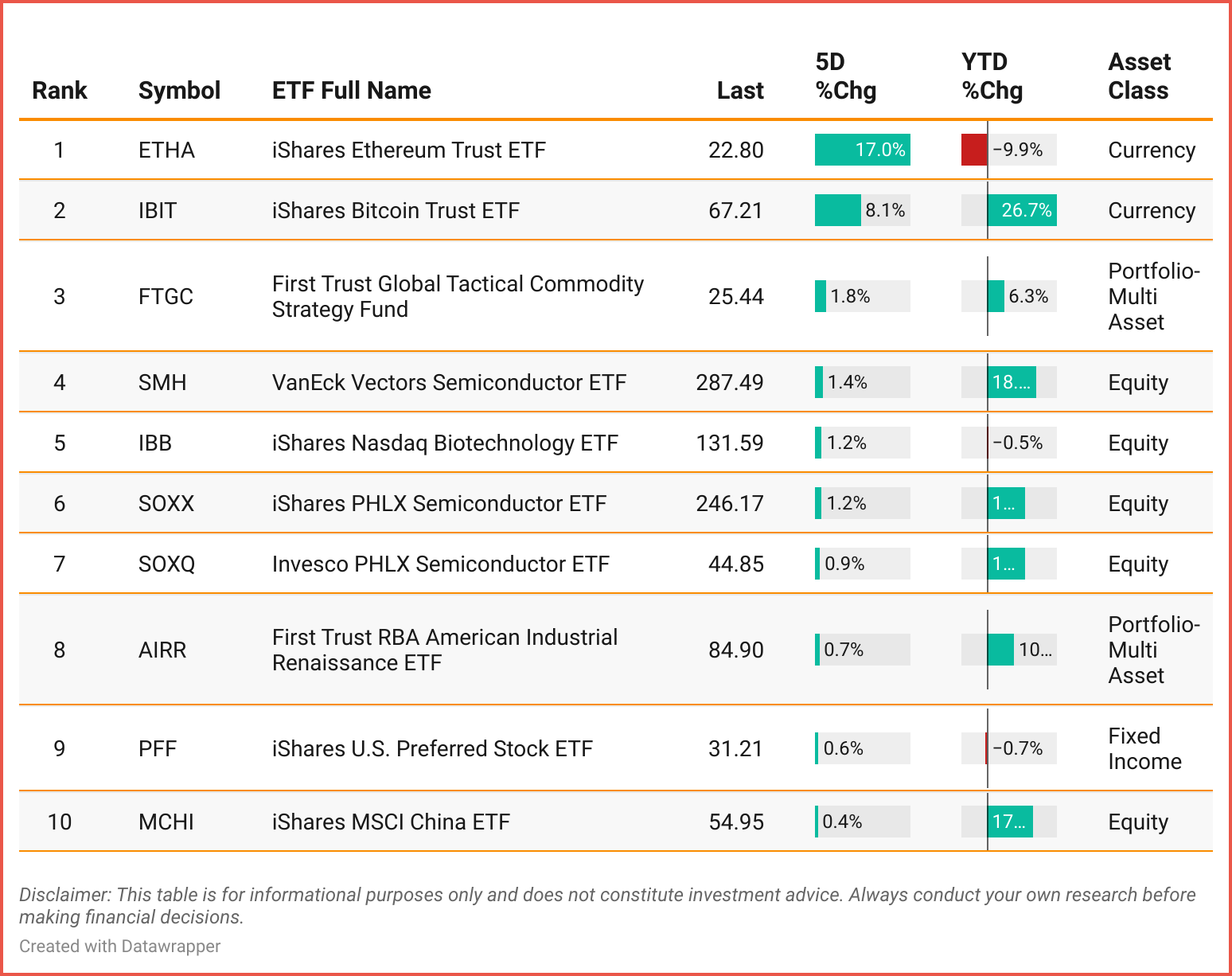Image resolution: width=1232 pixels, height=976 pixels.
Task: Click the YTD %Chg column header
Action: 992,76
